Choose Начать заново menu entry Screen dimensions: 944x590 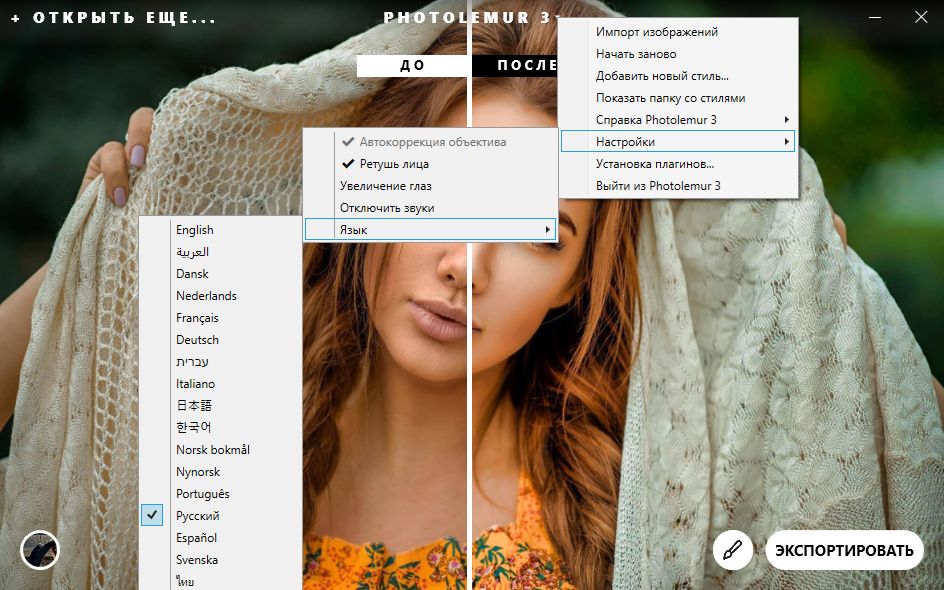678,54
